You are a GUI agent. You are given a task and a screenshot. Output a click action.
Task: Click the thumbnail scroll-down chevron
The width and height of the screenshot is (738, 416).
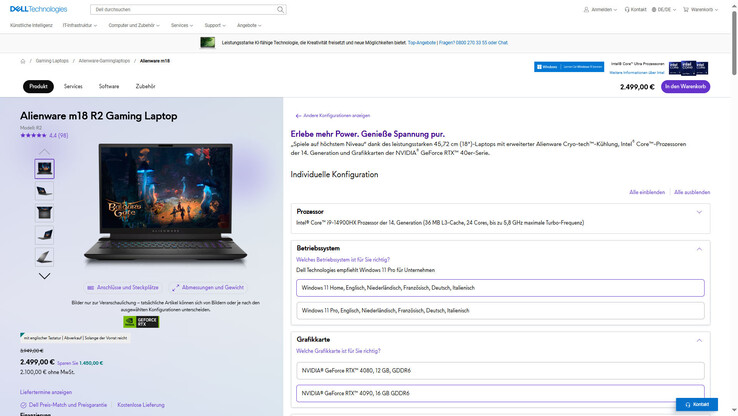coord(44,276)
